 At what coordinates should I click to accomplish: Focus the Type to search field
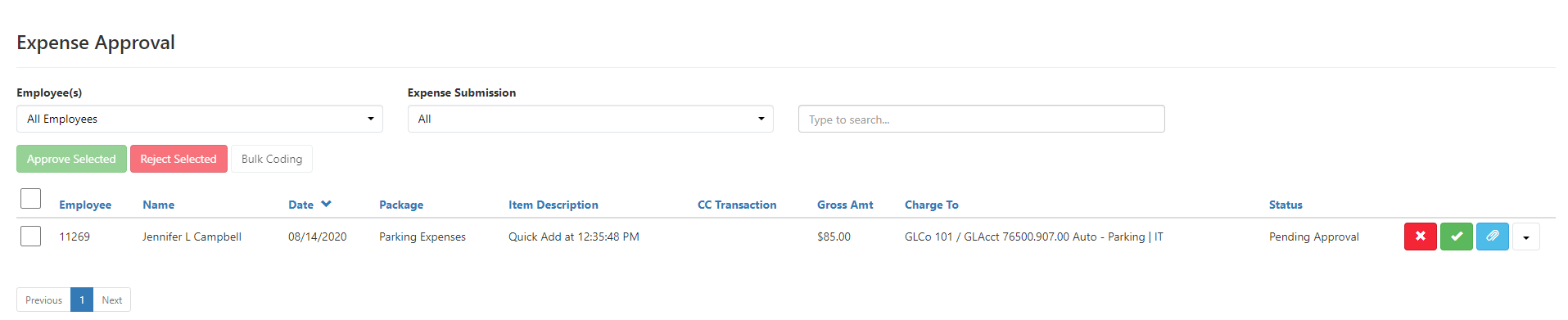pos(981,119)
